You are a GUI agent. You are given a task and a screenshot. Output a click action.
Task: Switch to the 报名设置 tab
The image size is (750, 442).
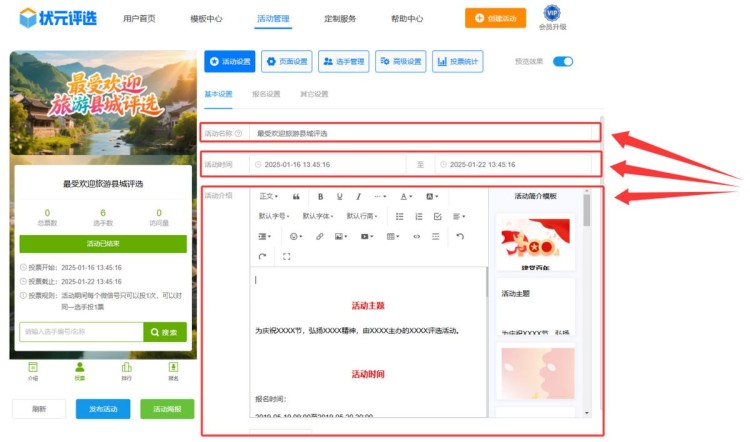point(266,94)
